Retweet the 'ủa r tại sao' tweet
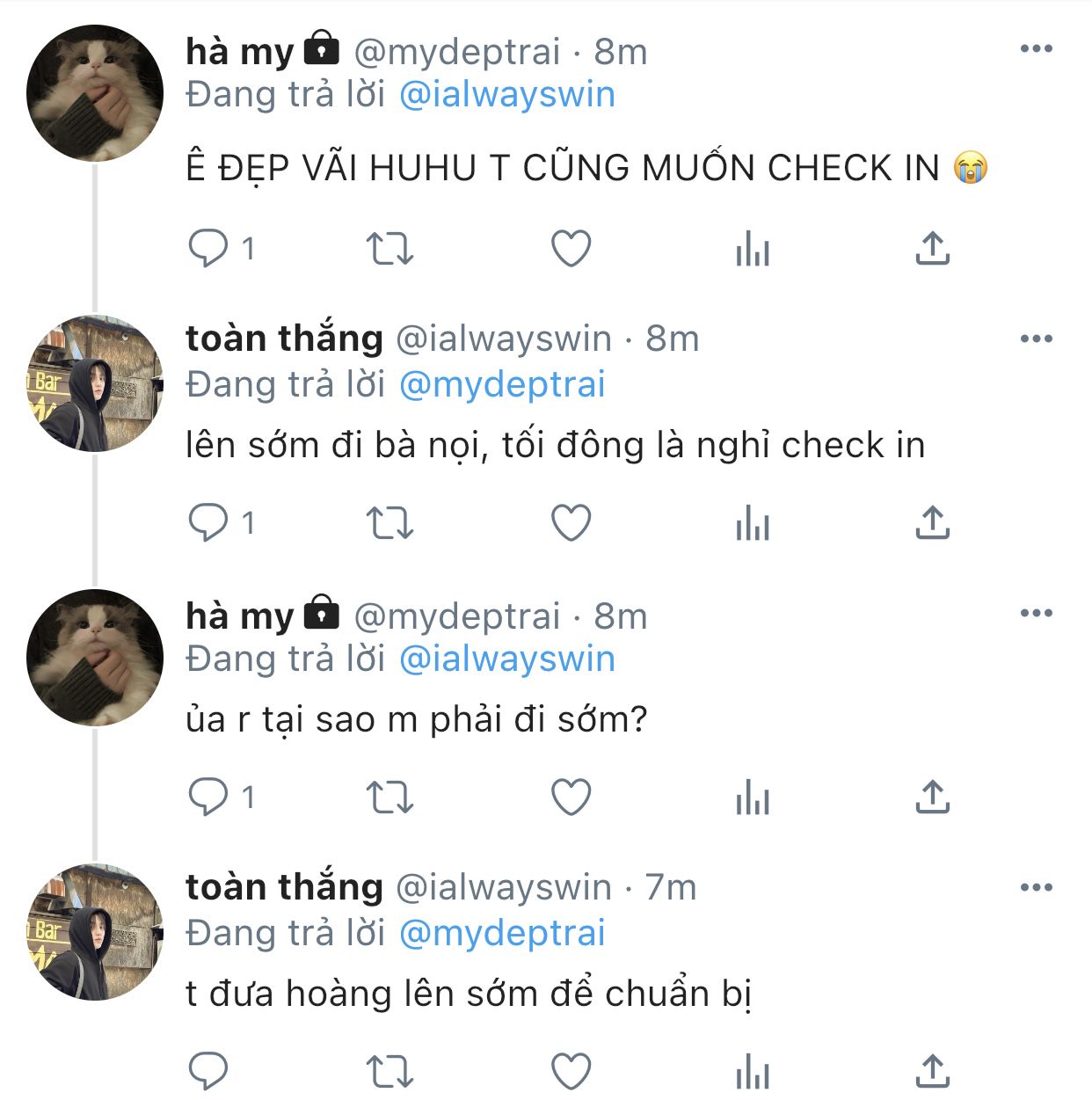The image size is (1092, 1100). tap(389, 798)
